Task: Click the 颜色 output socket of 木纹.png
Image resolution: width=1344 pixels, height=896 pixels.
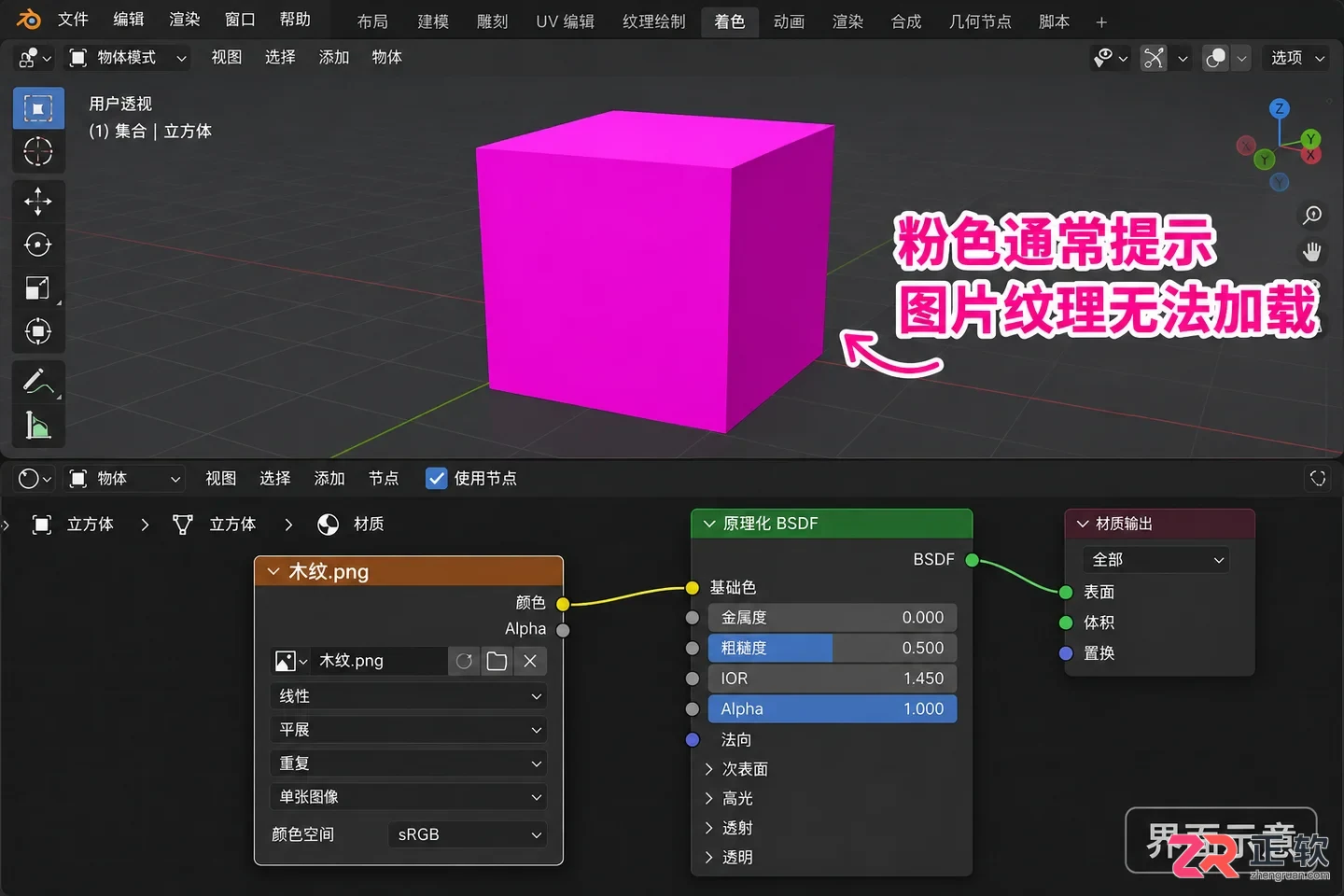Action: [x=563, y=604]
